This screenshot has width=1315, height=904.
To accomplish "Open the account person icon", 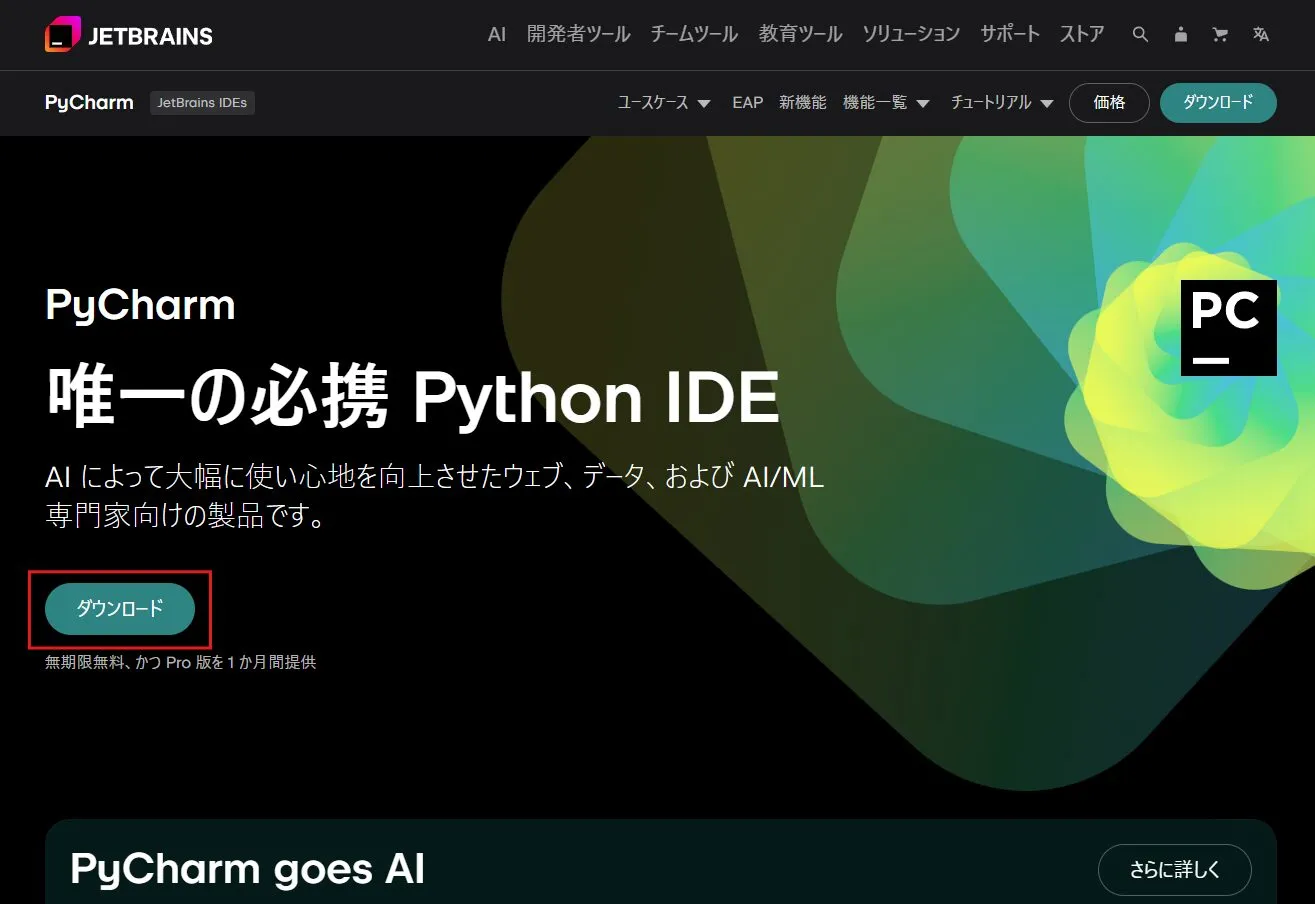I will [1180, 34].
